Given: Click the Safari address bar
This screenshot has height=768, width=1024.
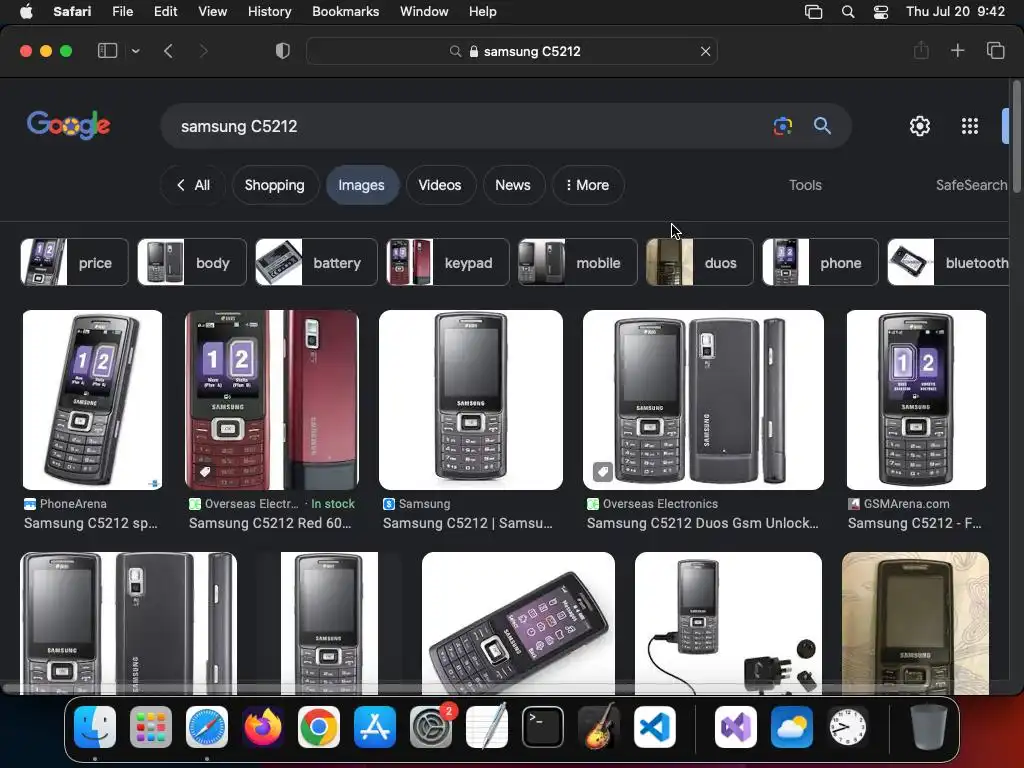Looking at the screenshot, I should coord(511,51).
